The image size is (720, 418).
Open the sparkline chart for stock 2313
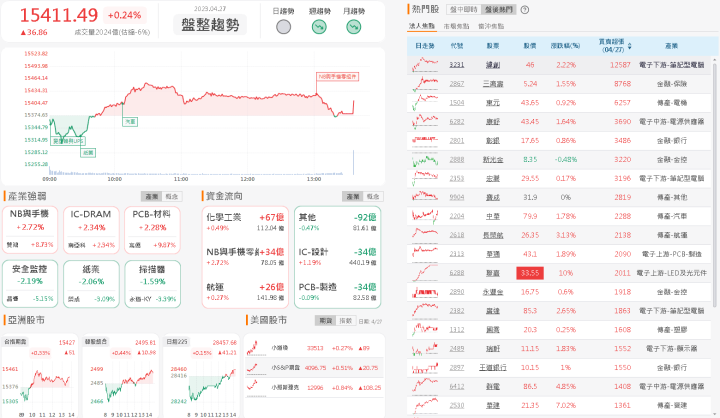pos(425,254)
